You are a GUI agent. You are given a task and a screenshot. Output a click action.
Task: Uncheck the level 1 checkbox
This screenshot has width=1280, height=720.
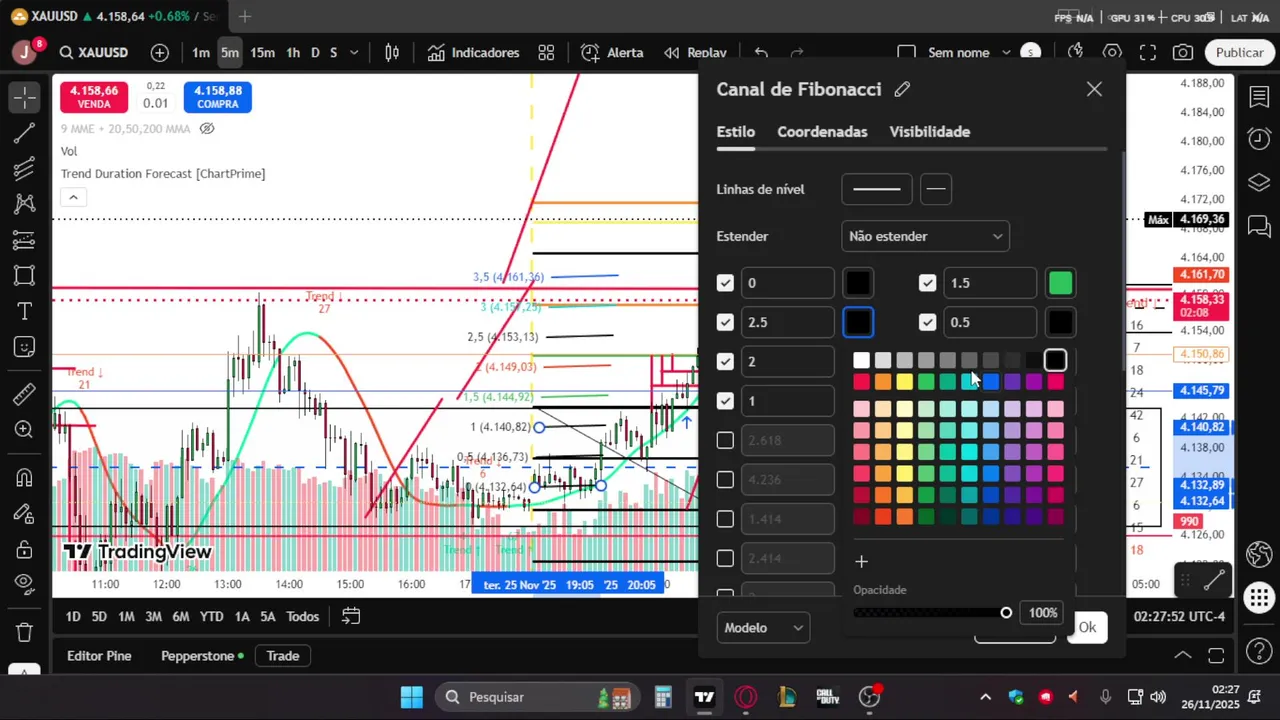click(725, 401)
